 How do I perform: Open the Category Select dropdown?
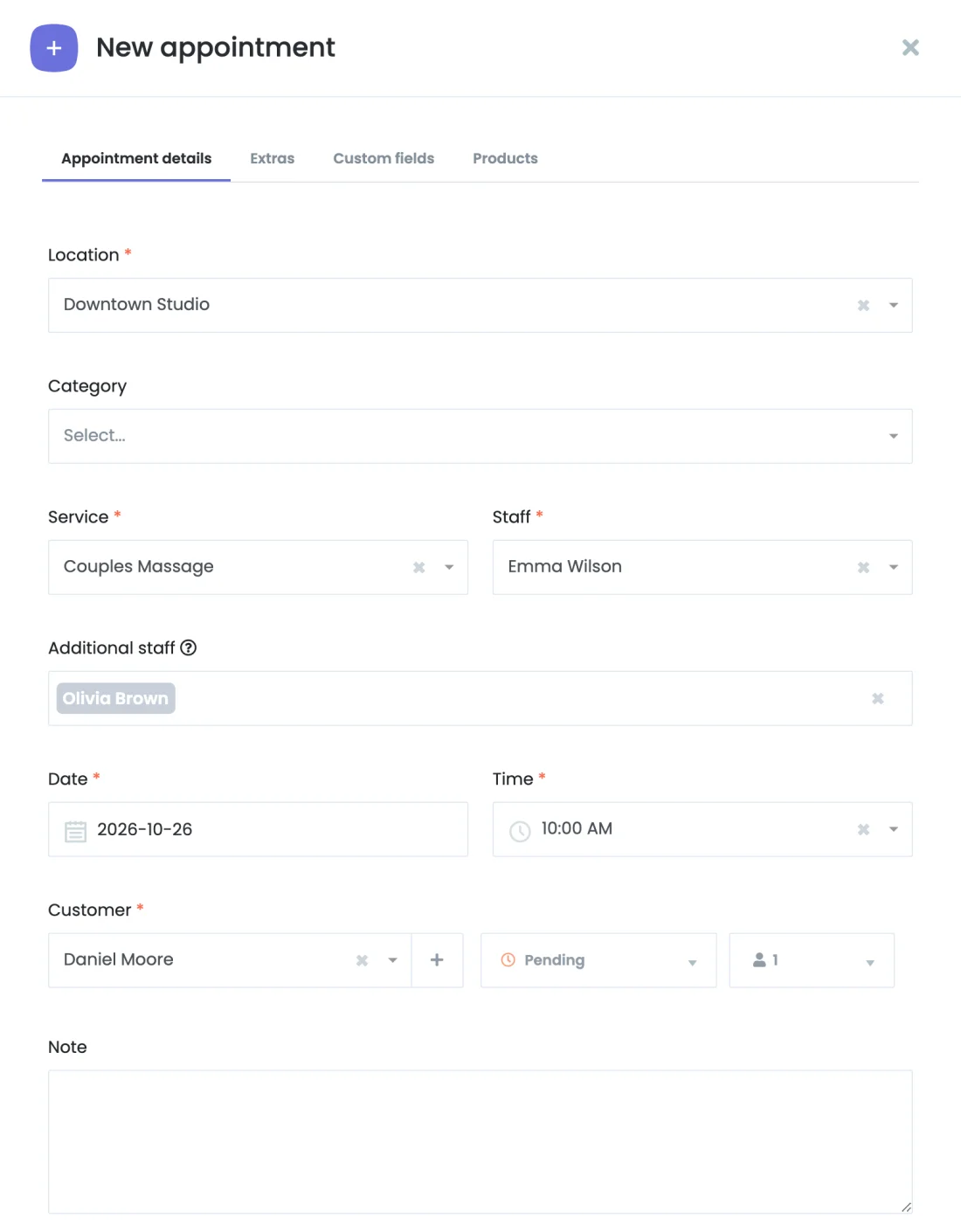point(480,436)
